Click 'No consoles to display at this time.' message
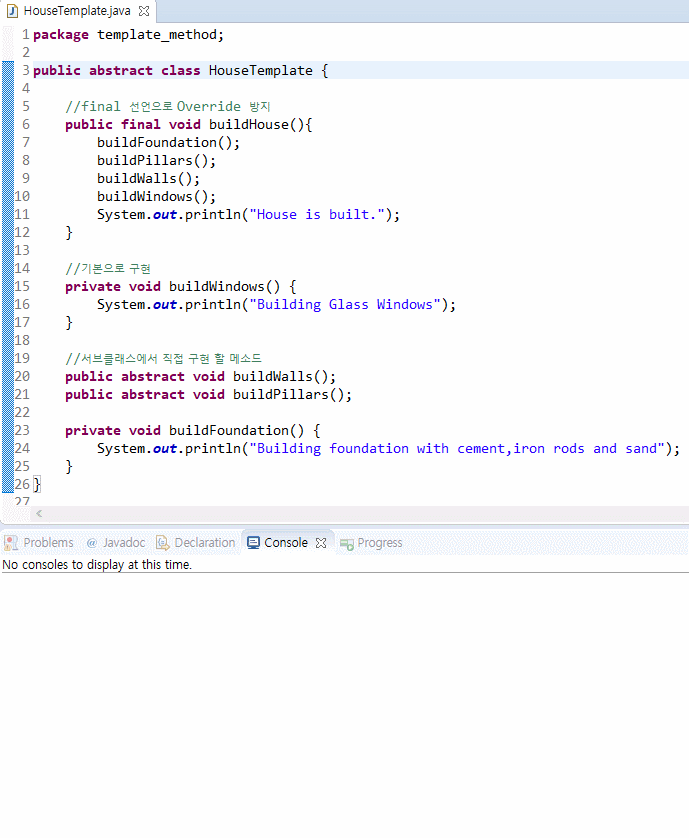689x838 pixels. [x=97, y=565]
